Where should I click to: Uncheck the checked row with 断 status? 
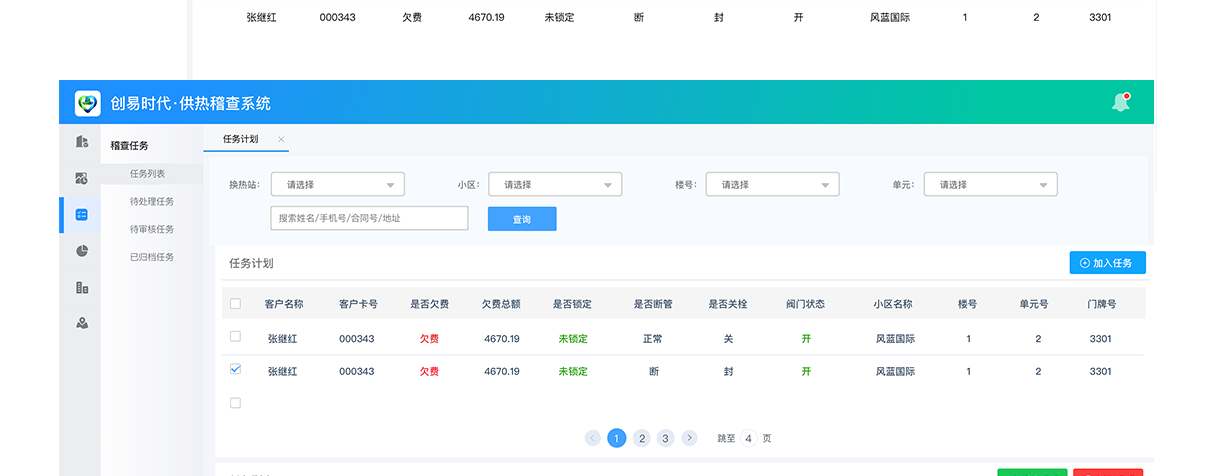tap(235, 369)
